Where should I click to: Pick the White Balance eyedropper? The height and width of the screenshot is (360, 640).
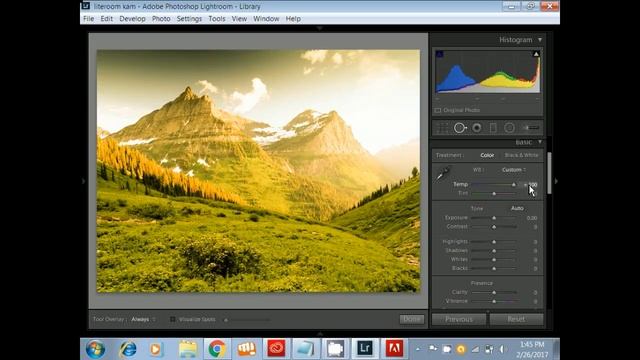pyautogui.click(x=442, y=174)
